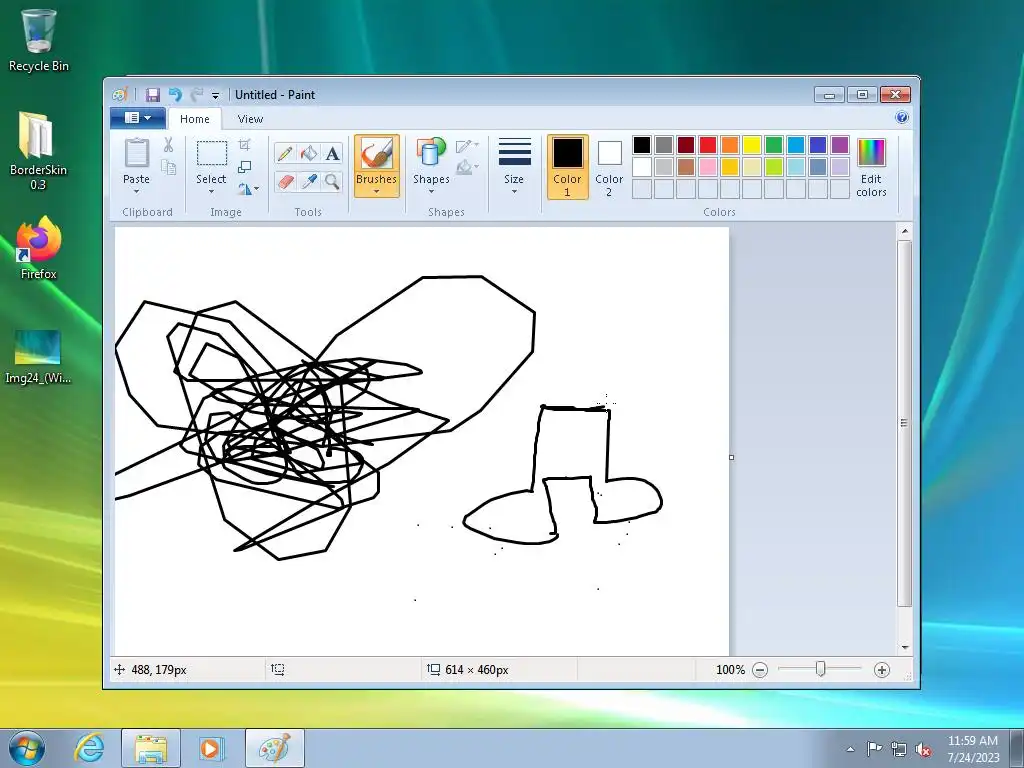Click the Action Center flag tray icon
Image resolution: width=1024 pixels, height=768 pixels.
(874, 749)
